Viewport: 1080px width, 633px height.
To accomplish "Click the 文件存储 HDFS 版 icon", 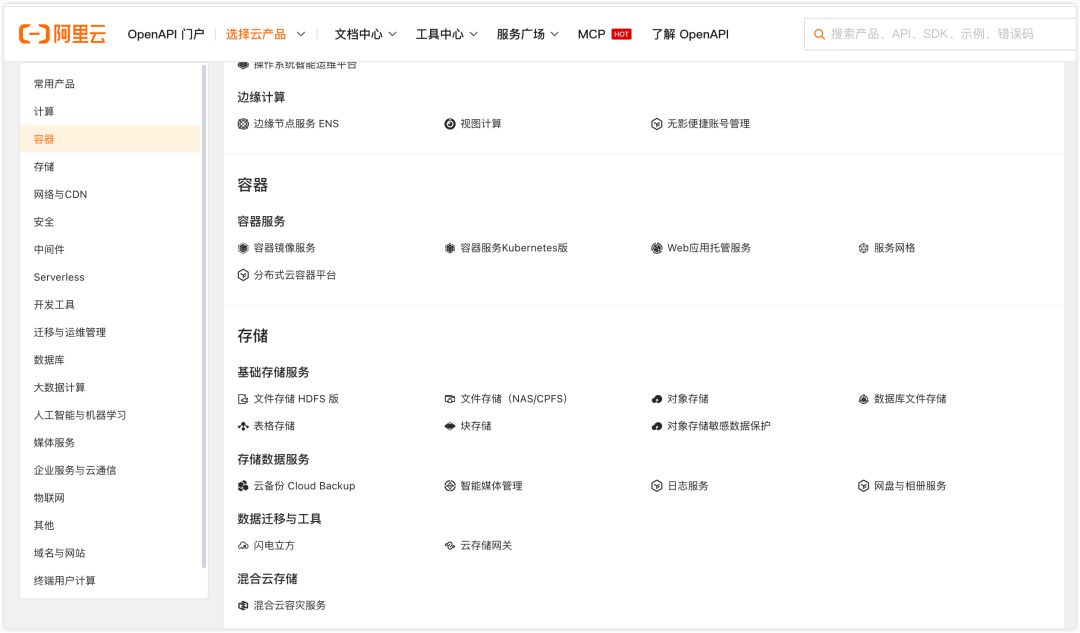I will point(243,399).
